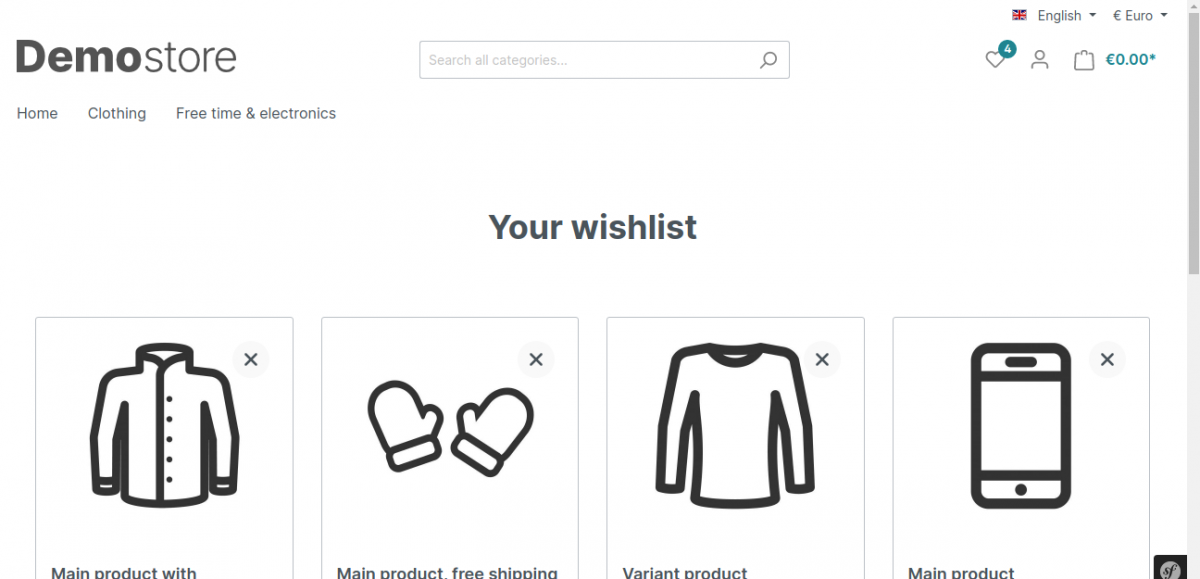Screen dimensions: 1200x579
Task: Remove the smartphone product from wishlist
Action: [x=1107, y=359]
